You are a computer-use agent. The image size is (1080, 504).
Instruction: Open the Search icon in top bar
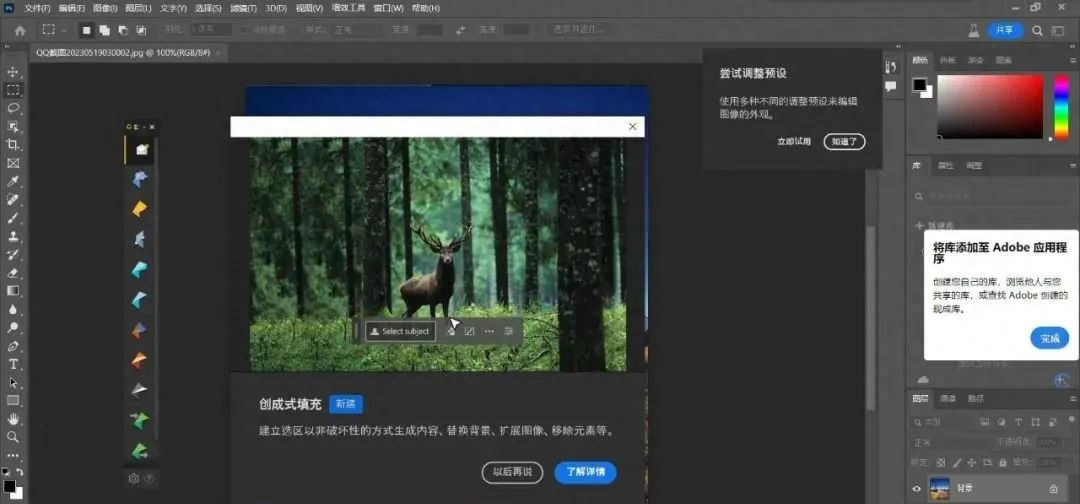tap(1037, 30)
